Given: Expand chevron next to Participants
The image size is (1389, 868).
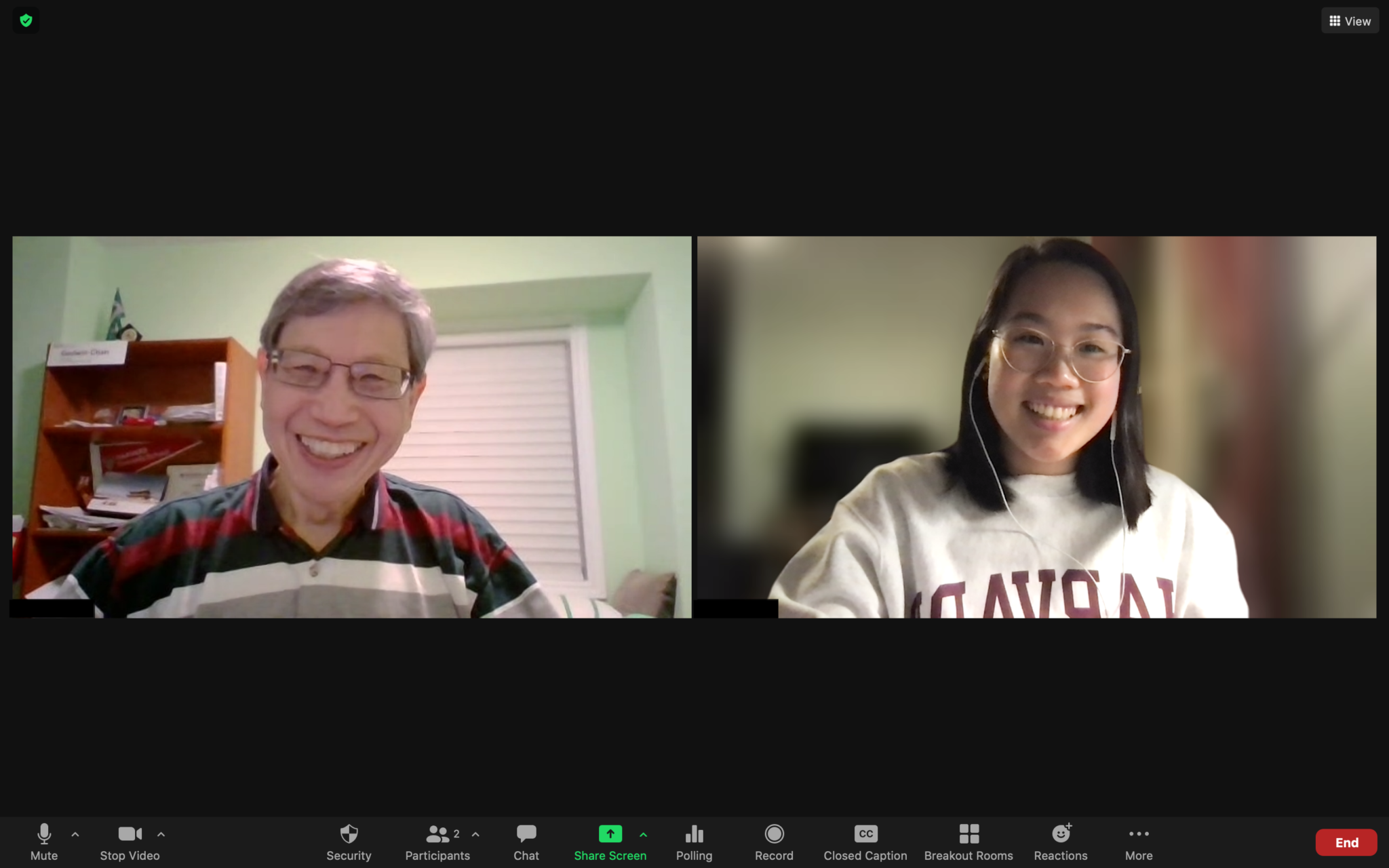Looking at the screenshot, I should coord(475,834).
